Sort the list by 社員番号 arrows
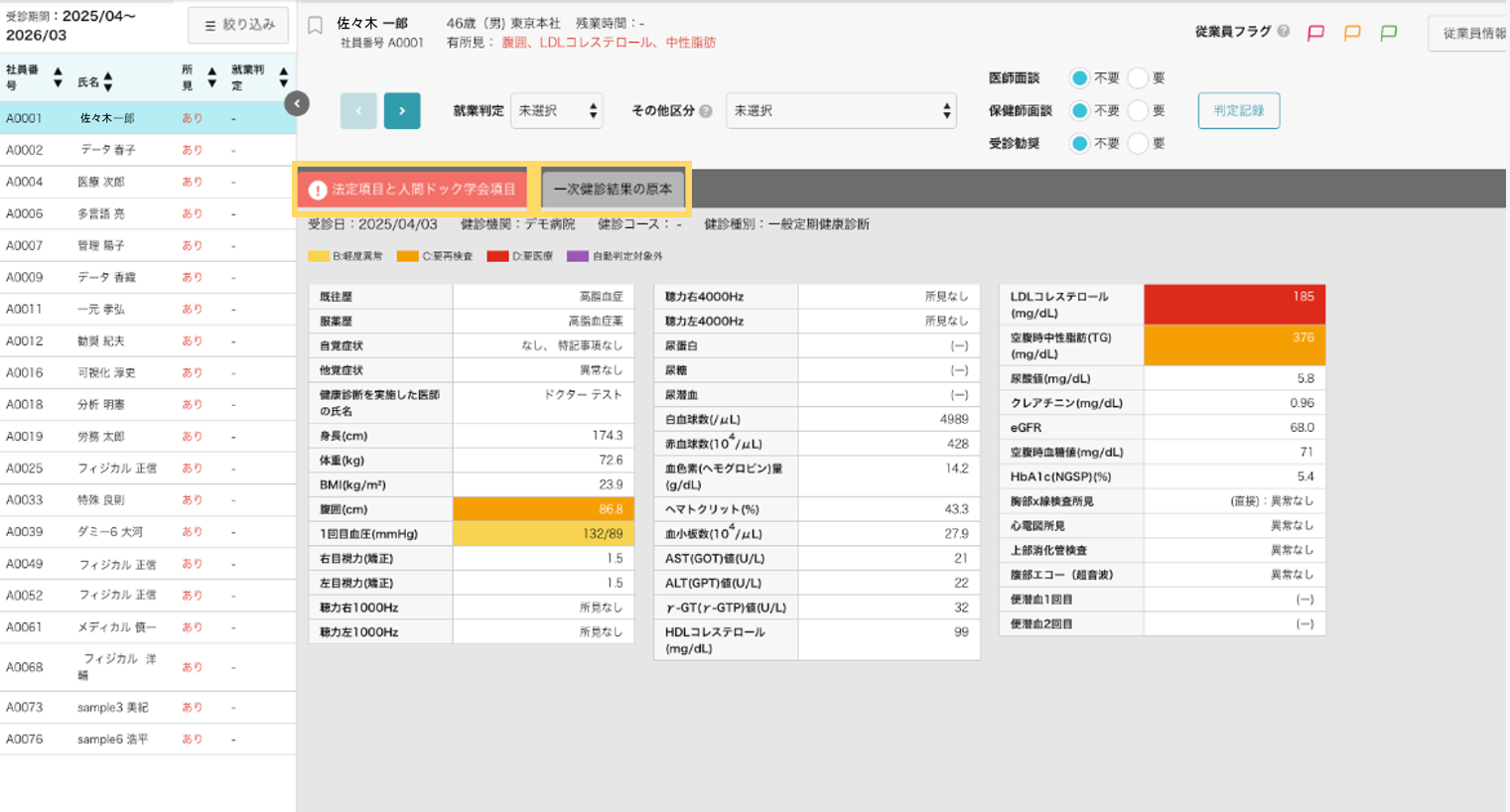 [x=58, y=77]
